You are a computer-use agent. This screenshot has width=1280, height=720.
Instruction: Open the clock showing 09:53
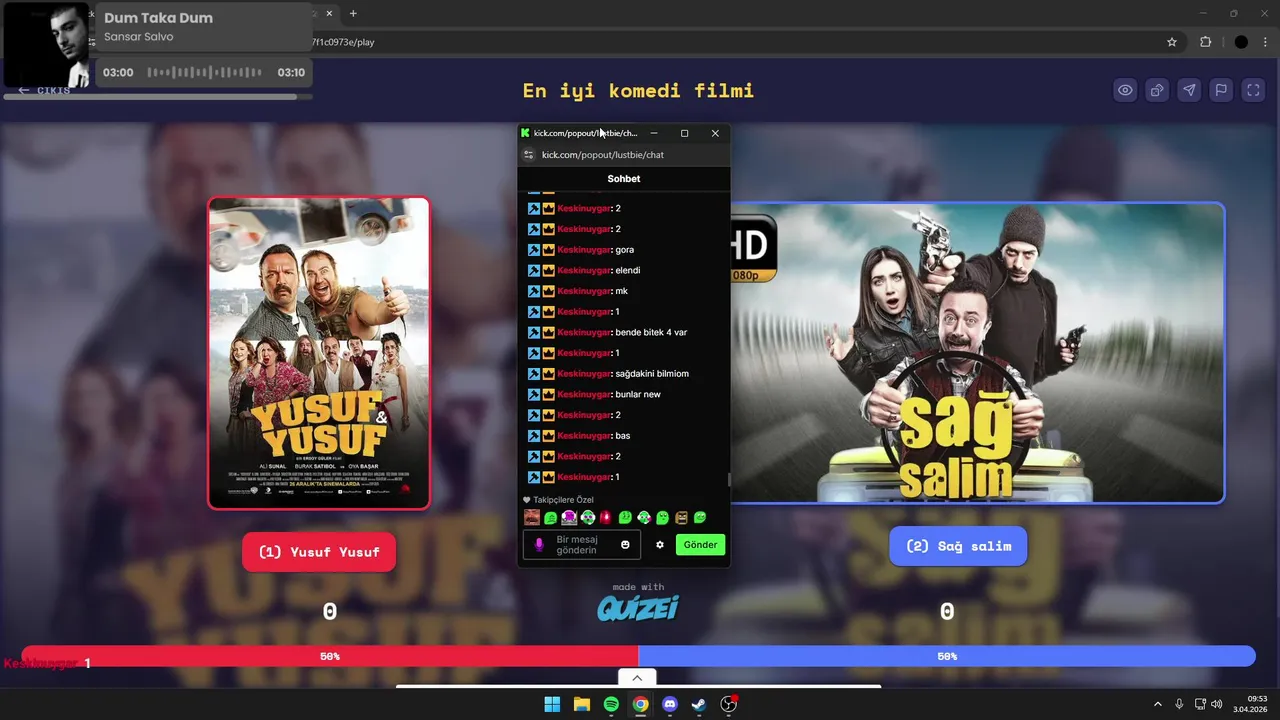pyautogui.click(x=1251, y=704)
